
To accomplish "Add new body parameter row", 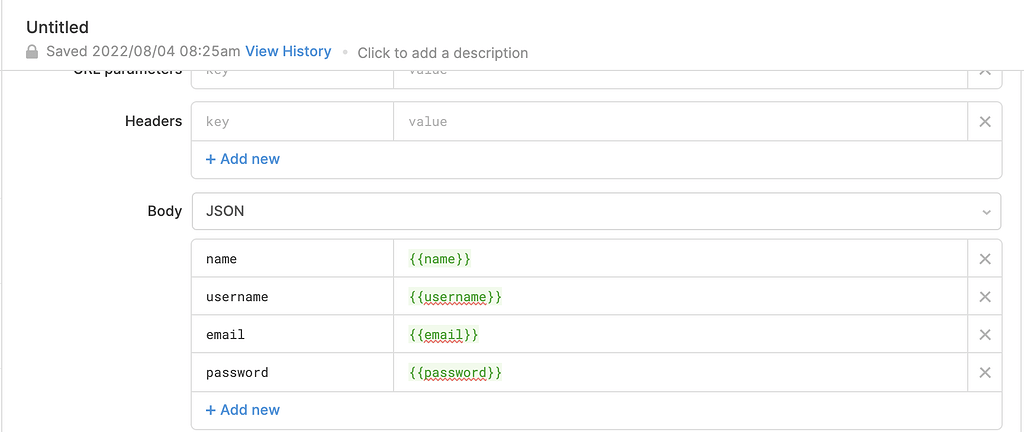I will pos(243,410).
